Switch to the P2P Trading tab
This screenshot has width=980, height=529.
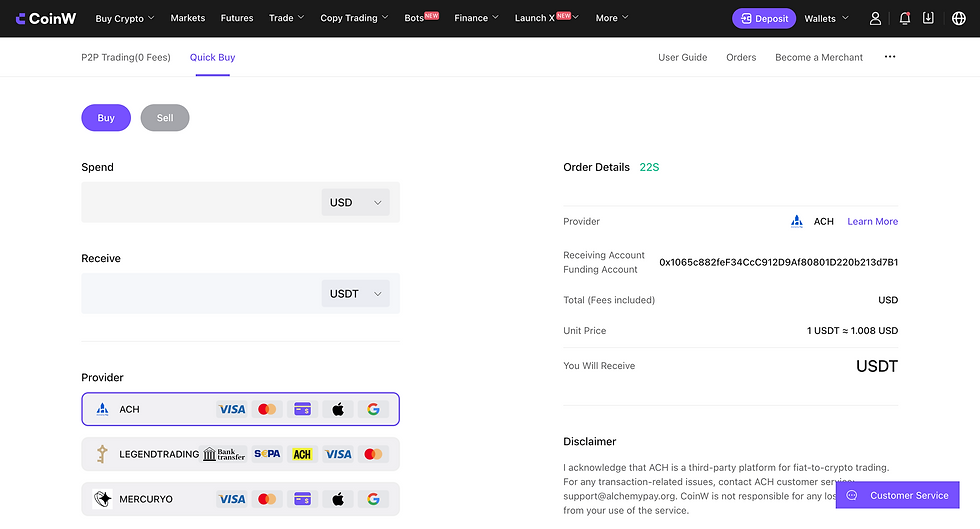pyautogui.click(x=126, y=57)
